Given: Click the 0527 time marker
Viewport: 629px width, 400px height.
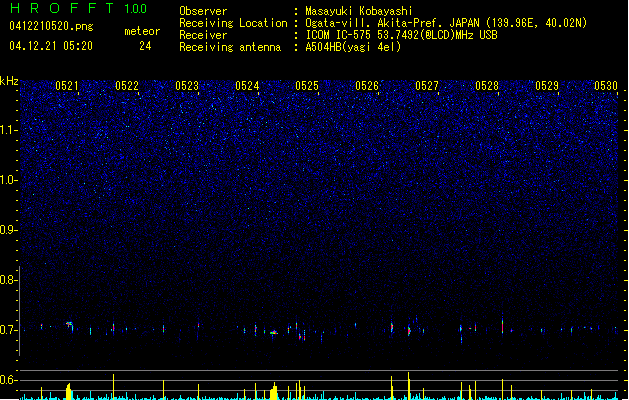Looking at the screenshot, I should click(x=427, y=86).
